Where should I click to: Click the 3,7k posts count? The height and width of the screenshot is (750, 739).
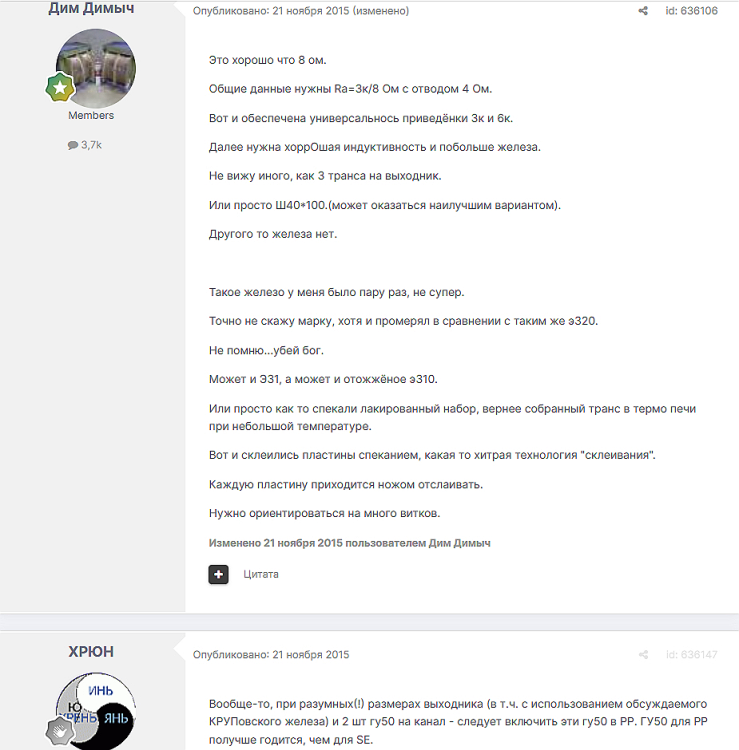[x=91, y=145]
